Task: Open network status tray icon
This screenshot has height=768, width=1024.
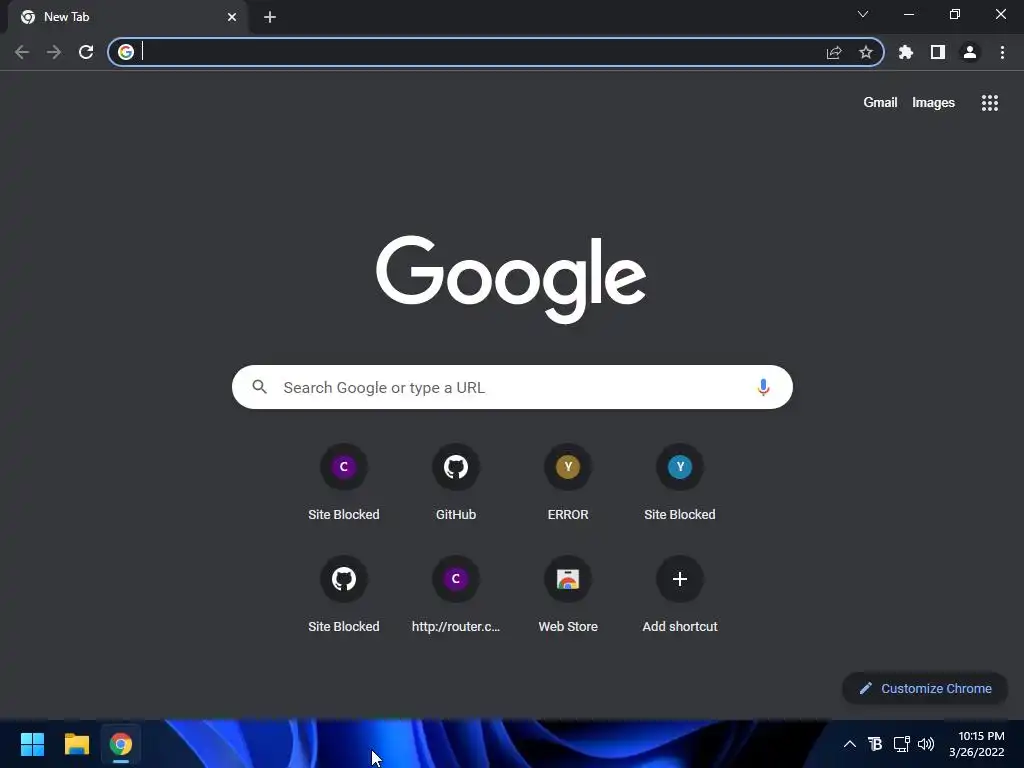Action: (901, 744)
